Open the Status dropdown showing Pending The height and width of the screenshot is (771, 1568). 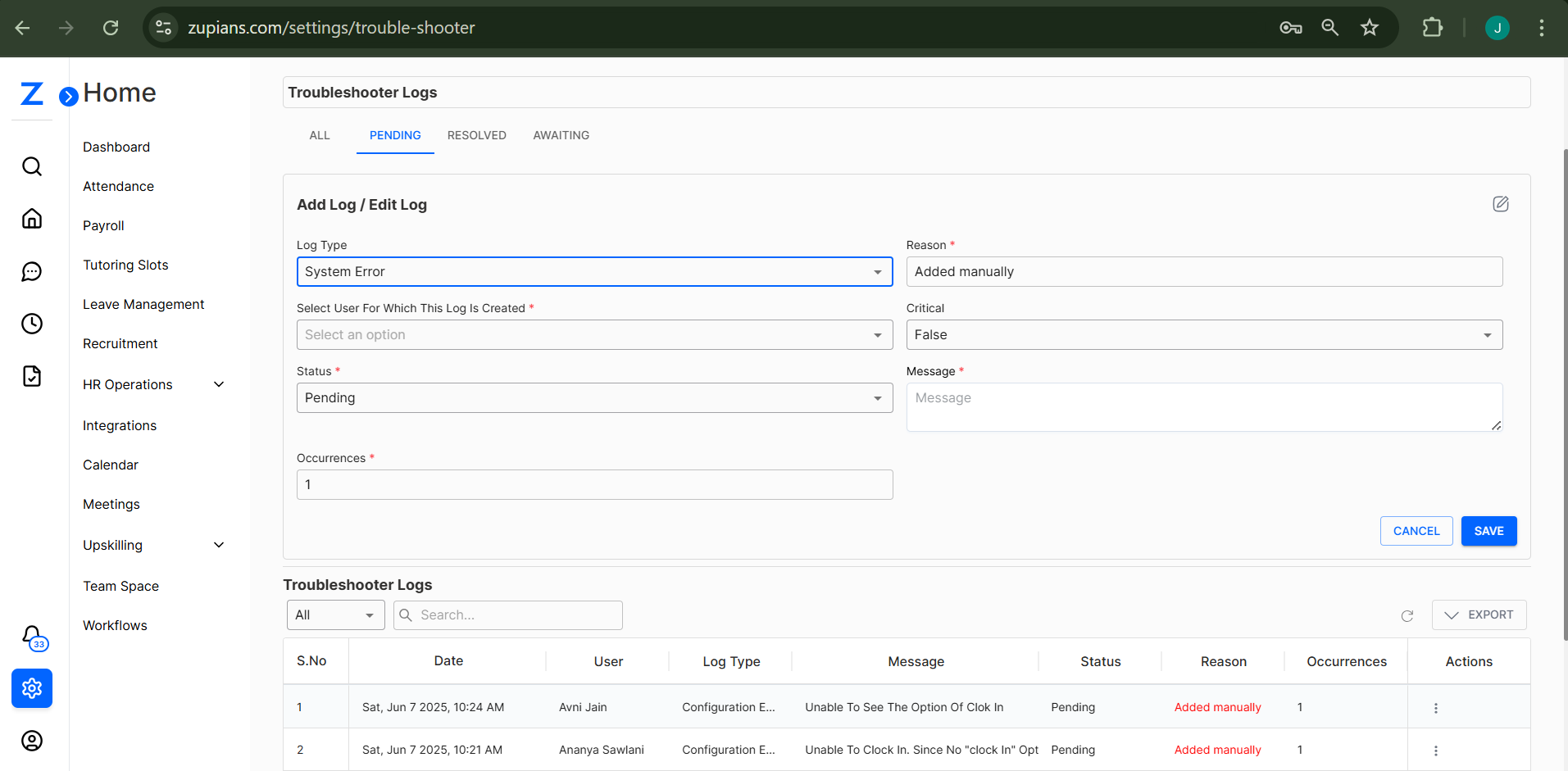tap(594, 398)
